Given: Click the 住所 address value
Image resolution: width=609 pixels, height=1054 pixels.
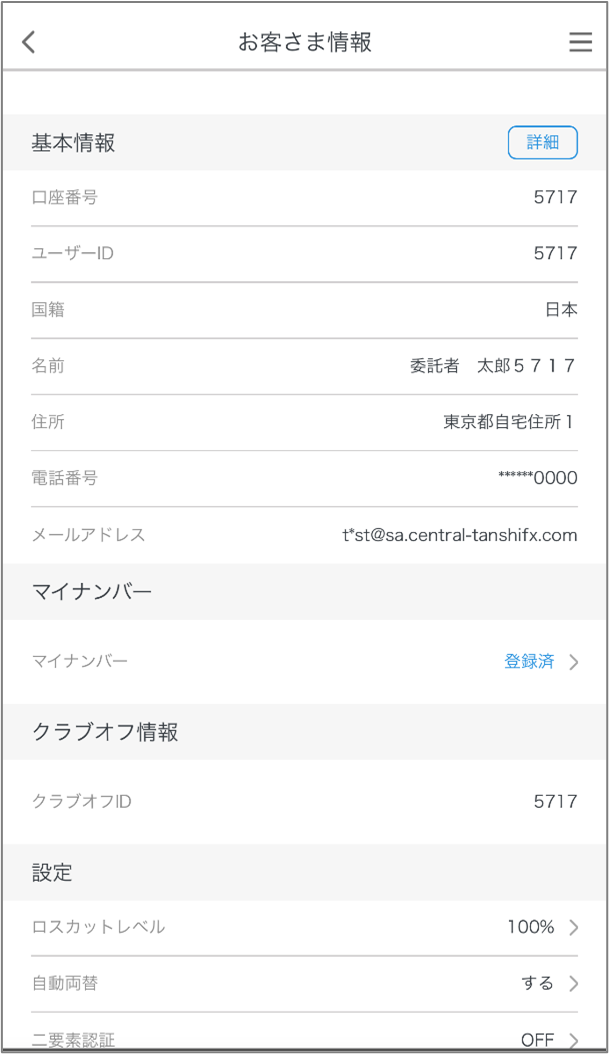Looking at the screenshot, I should 510,422.
